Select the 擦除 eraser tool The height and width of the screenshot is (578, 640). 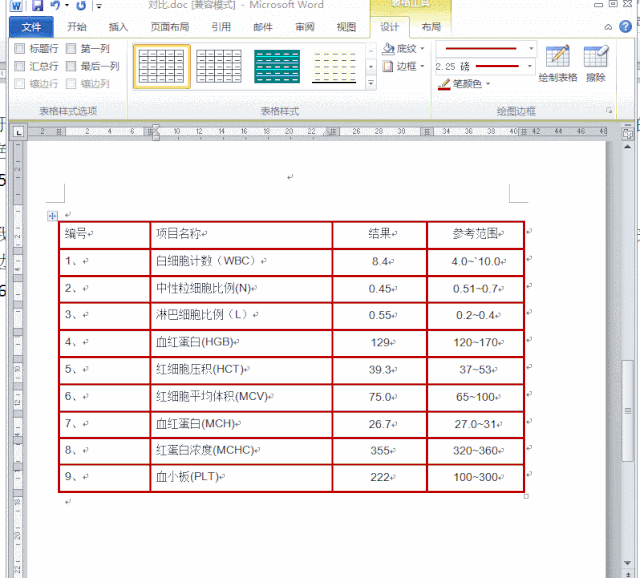(x=596, y=63)
